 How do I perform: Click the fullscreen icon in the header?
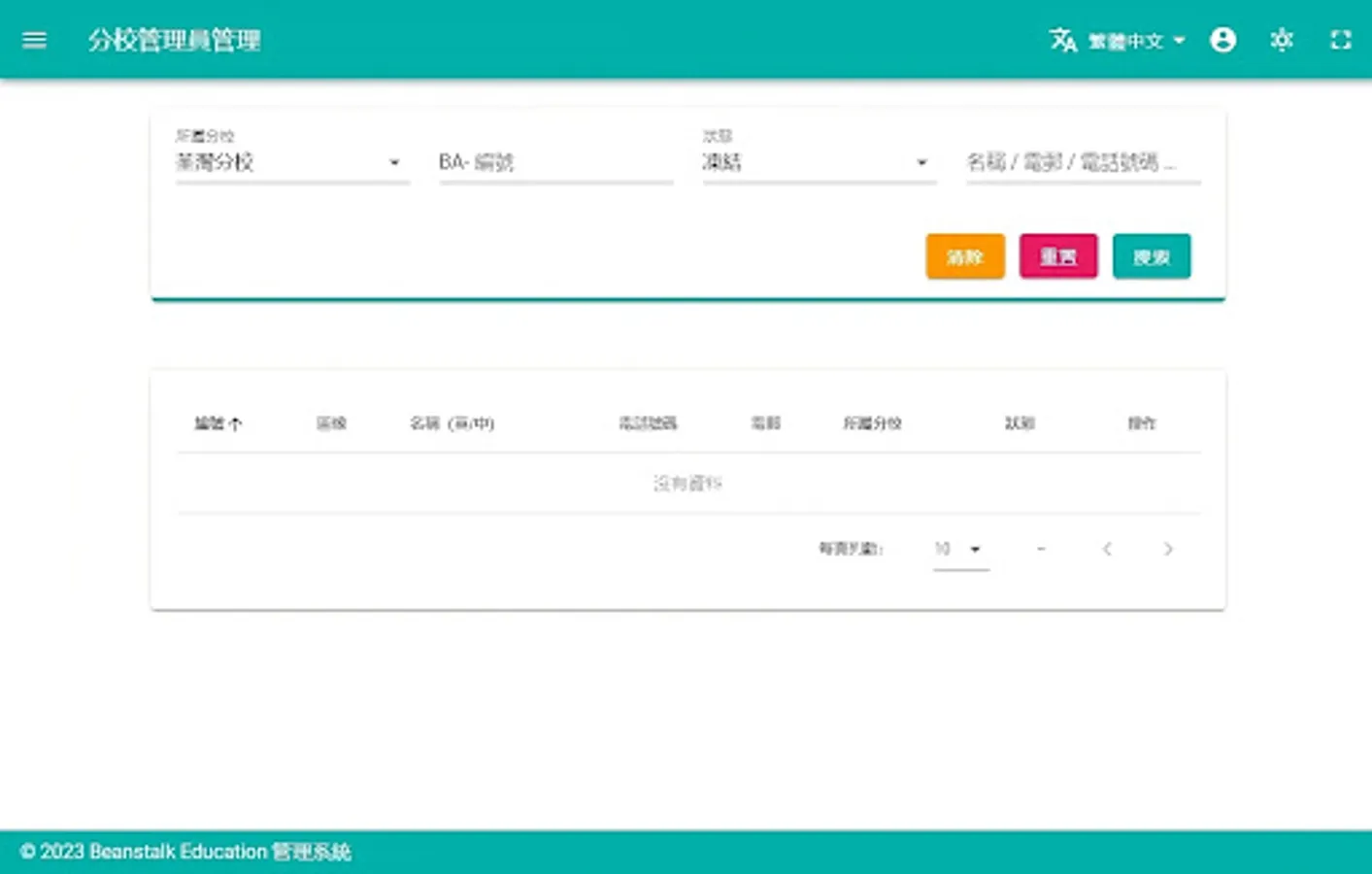point(1340,40)
